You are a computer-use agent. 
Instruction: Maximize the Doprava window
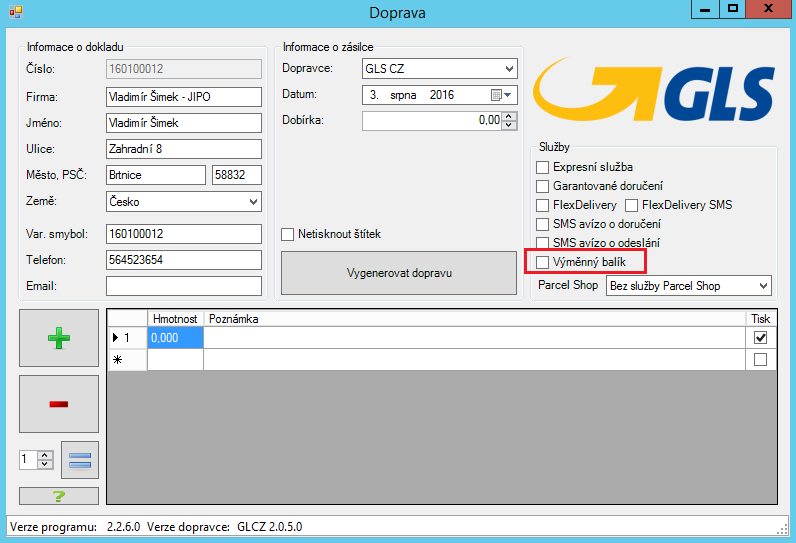pyautogui.click(x=733, y=9)
